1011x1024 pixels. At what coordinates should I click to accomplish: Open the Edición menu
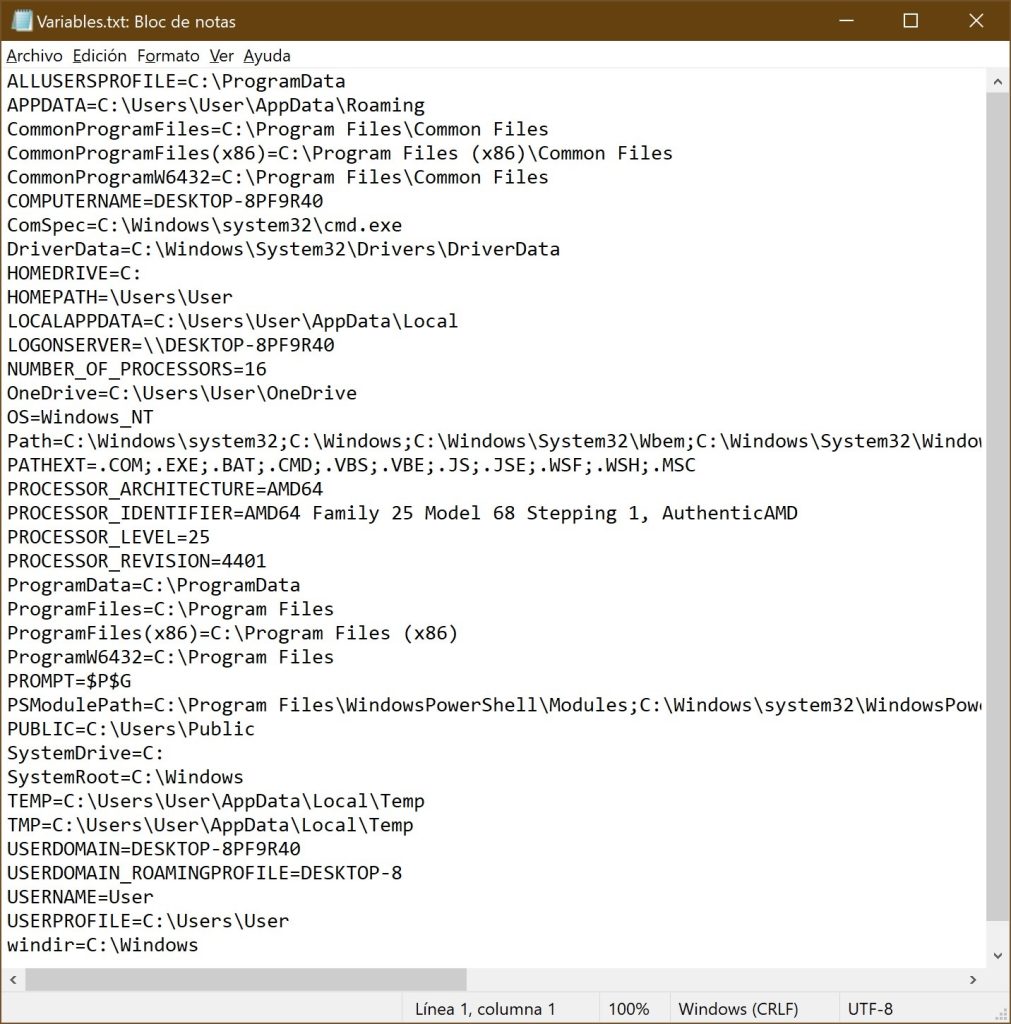click(x=99, y=55)
